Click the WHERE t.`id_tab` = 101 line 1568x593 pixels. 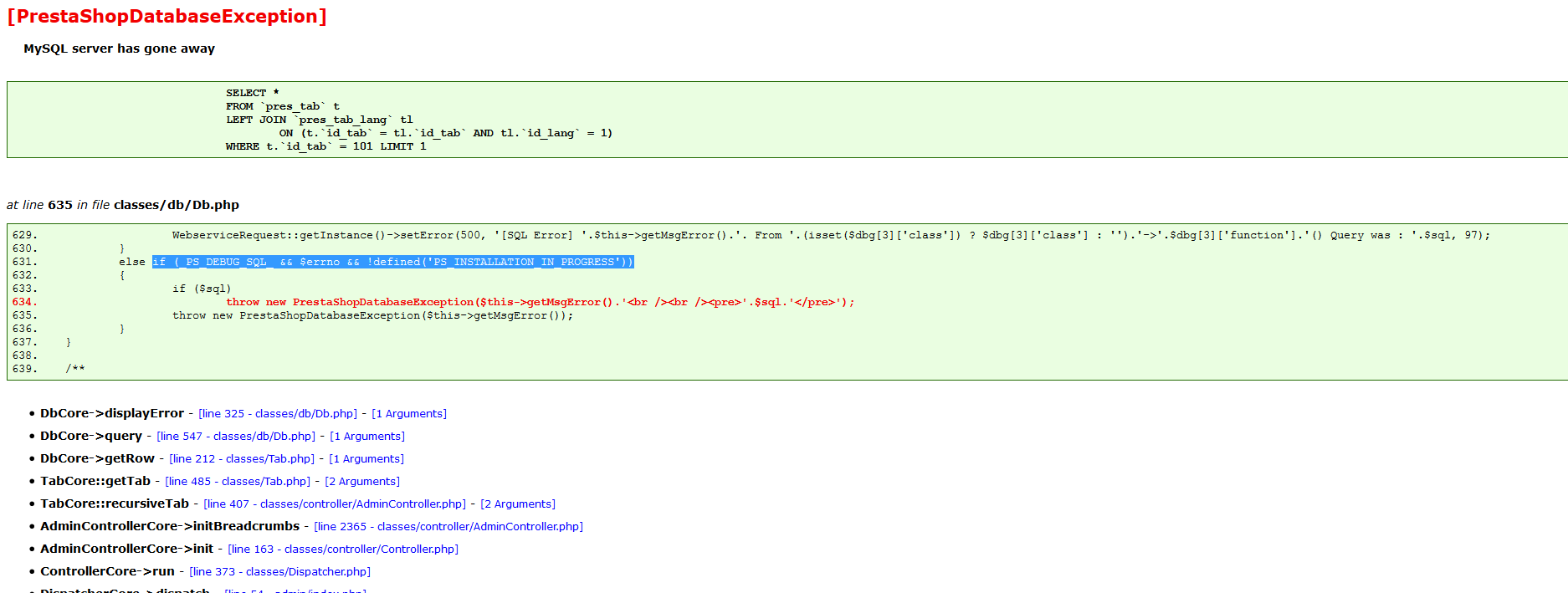tap(326, 146)
